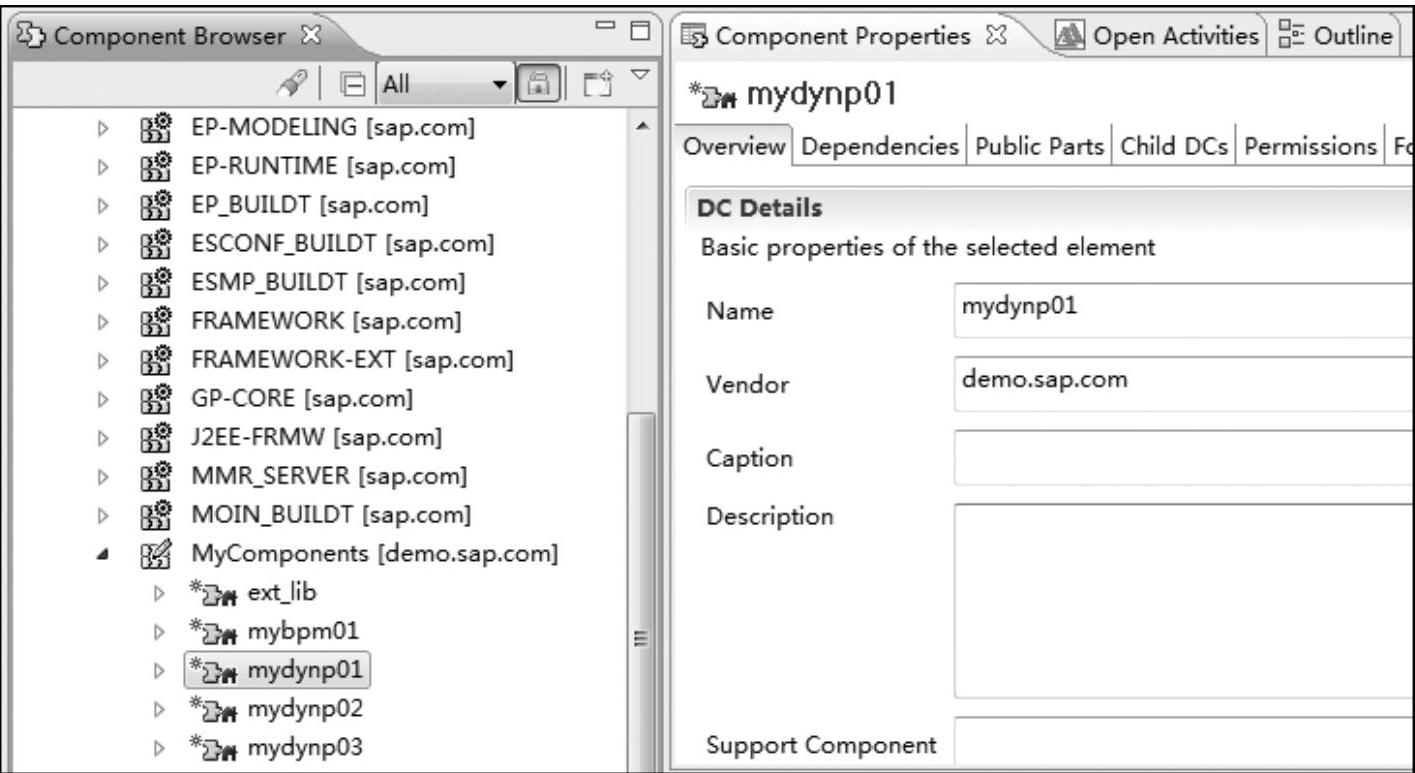Expand the ext_lib component
Image resolution: width=1415 pixels, height=773 pixels.
161,592
